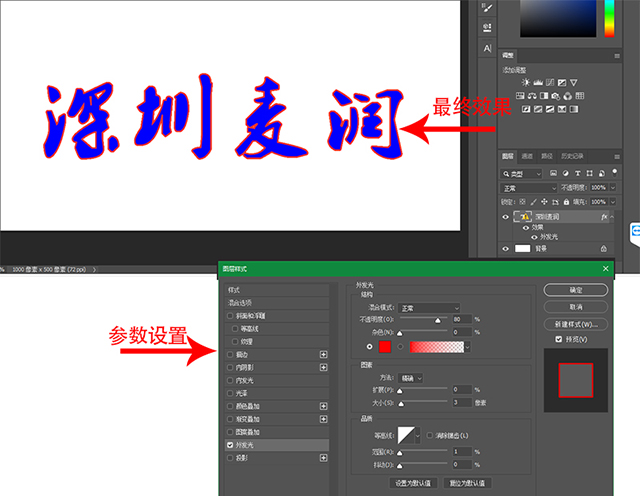Switch to the History tab

pos(572,156)
